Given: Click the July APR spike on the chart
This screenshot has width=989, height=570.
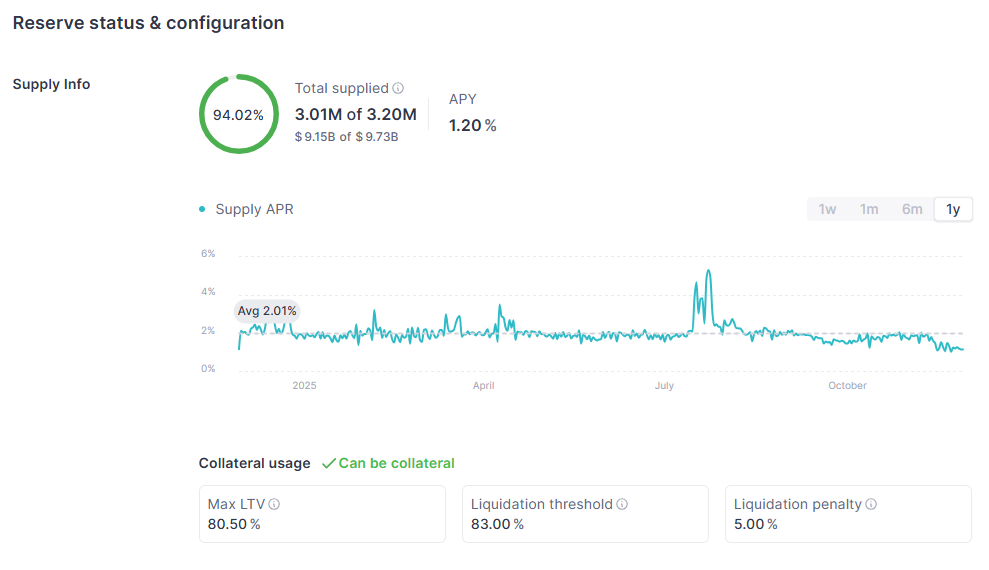Looking at the screenshot, I should click(708, 273).
